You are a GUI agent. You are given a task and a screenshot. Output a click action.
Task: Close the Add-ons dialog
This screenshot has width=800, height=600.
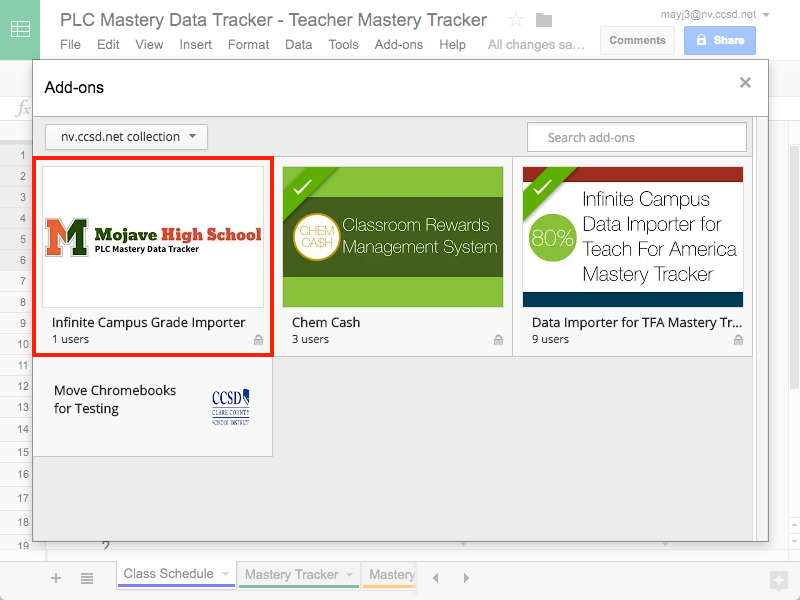pyautogui.click(x=745, y=83)
